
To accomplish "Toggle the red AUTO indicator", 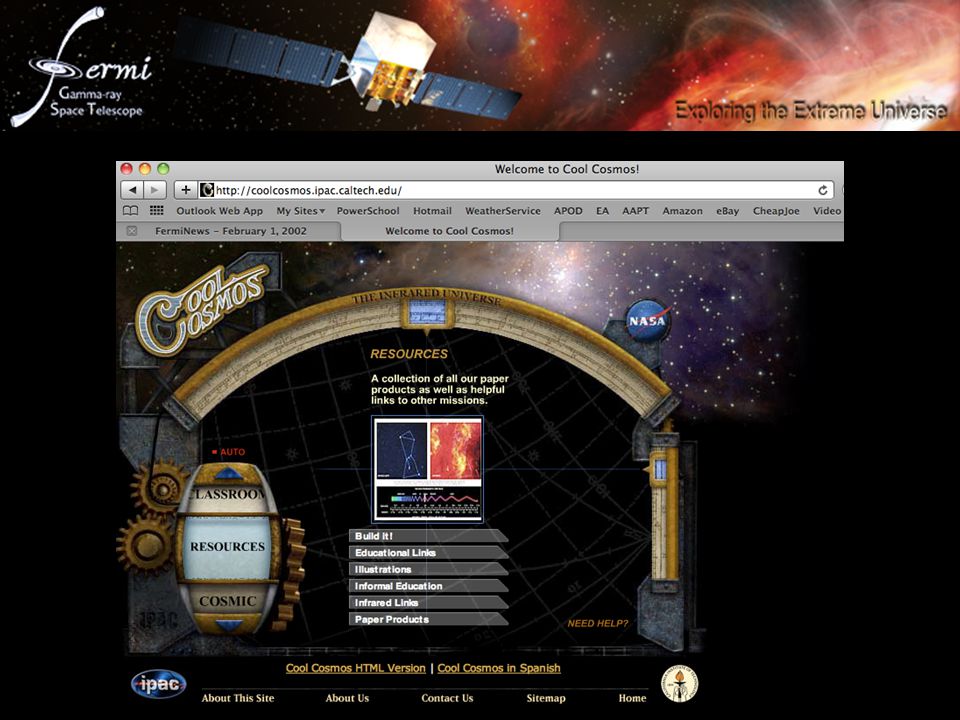I will pos(228,452).
